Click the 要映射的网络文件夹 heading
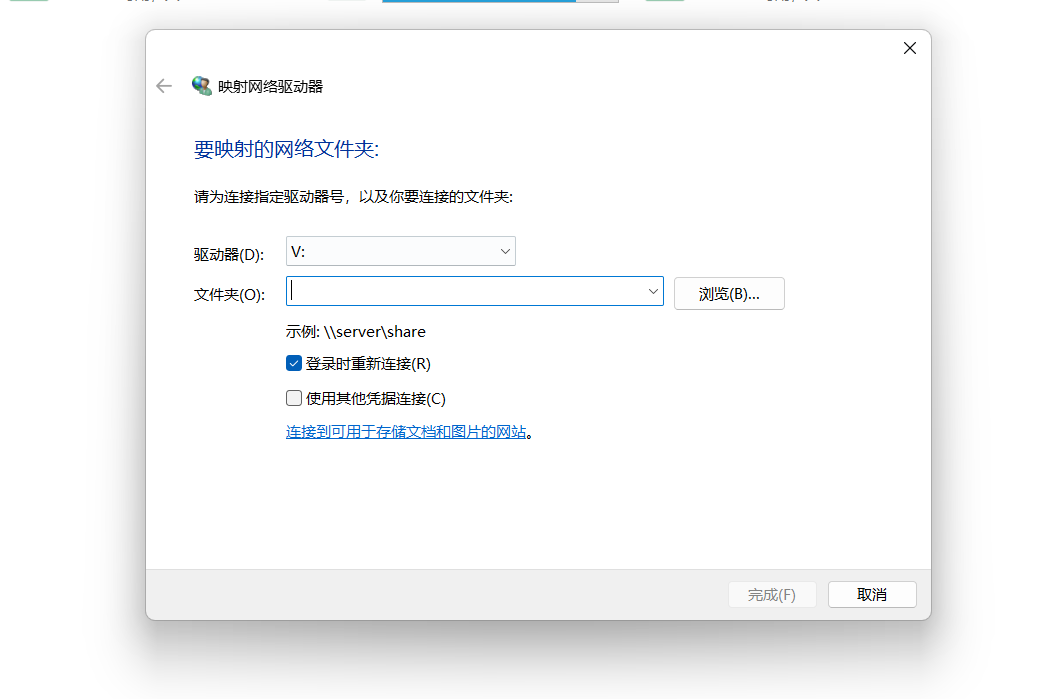The height and width of the screenshot is (699, 1053). click(287, 149)
